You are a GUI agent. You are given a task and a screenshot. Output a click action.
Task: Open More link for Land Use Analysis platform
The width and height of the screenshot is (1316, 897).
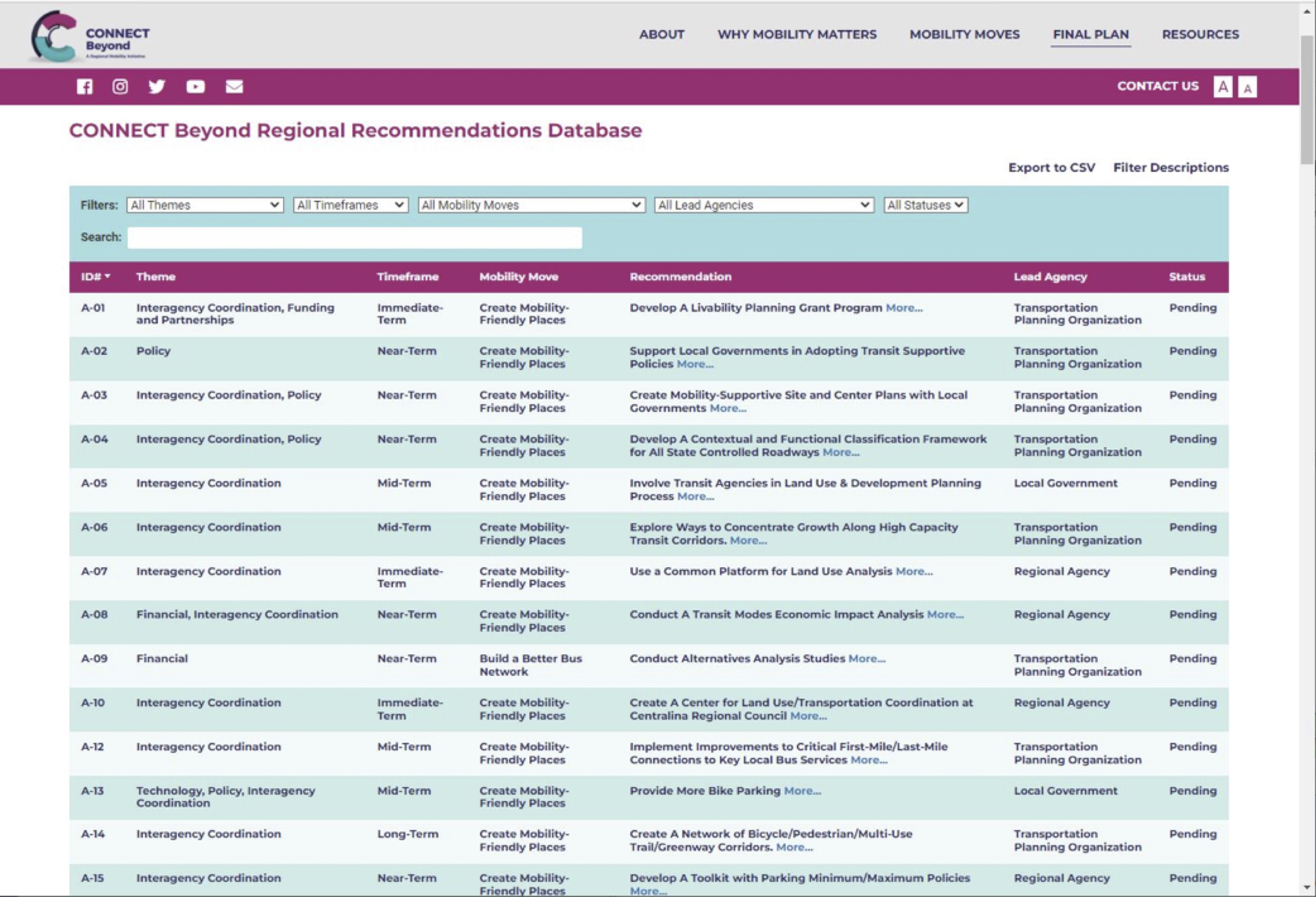click(x=914, y=571)
